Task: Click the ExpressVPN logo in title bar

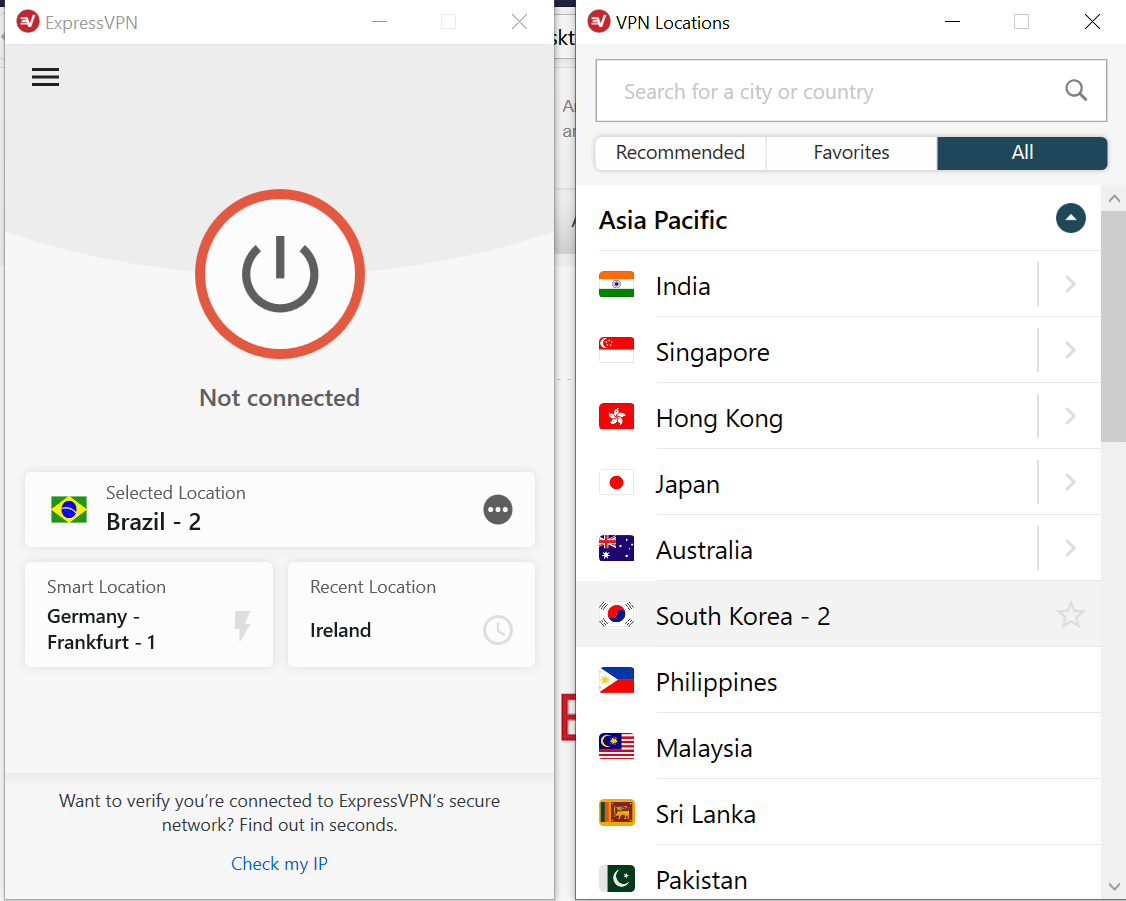Action: point(28,22)
